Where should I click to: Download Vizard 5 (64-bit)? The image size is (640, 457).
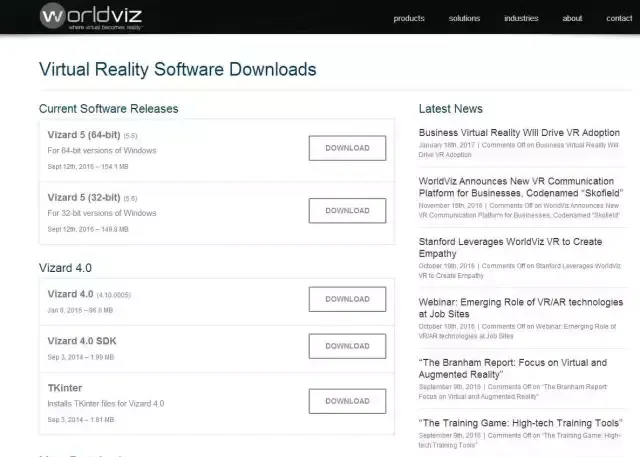coord(347,148)
